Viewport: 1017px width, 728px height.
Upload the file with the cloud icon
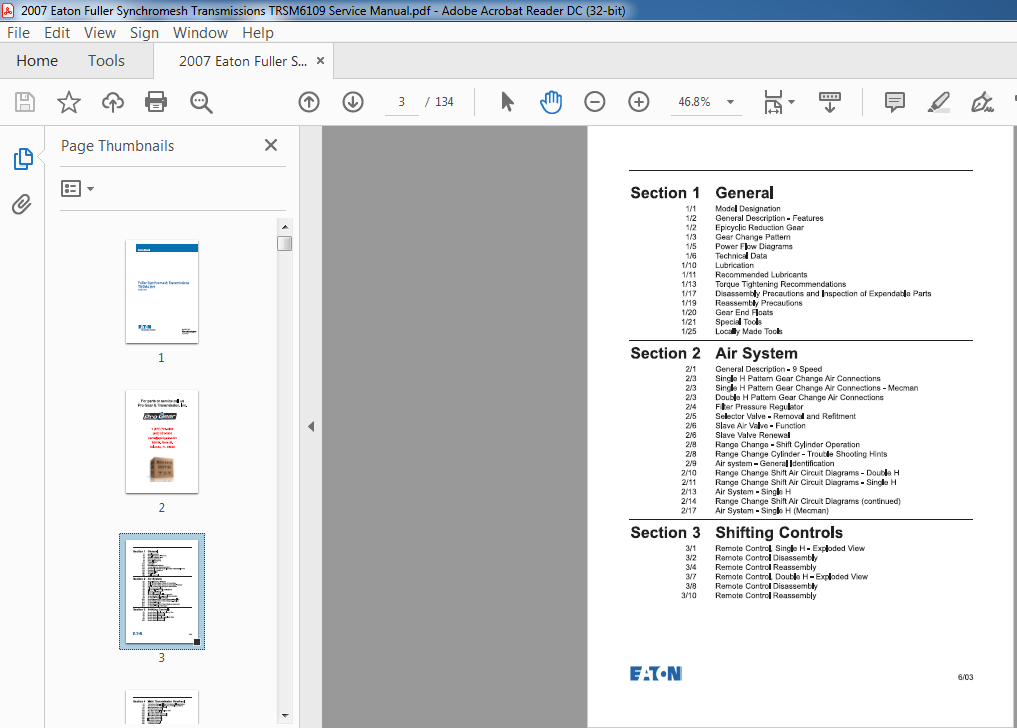113,102
